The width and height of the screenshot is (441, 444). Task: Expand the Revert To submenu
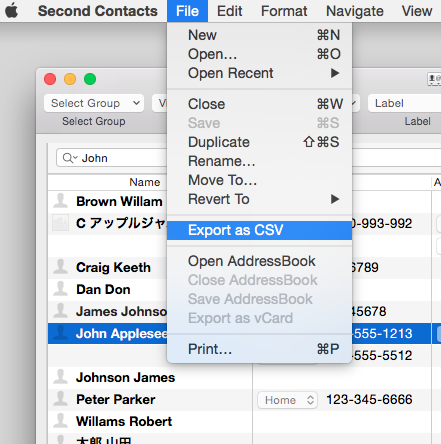[259, 199]
